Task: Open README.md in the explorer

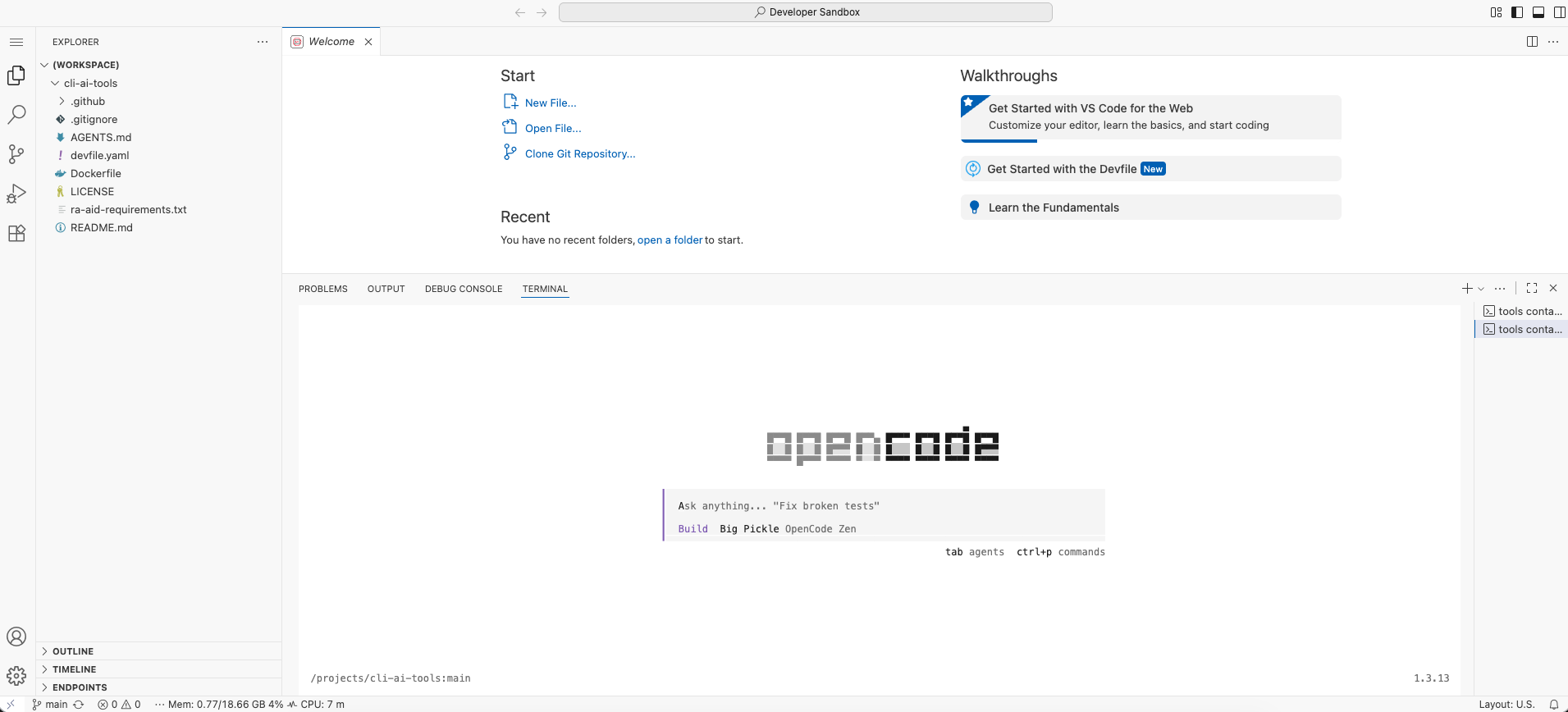Action: click(101, 228)
